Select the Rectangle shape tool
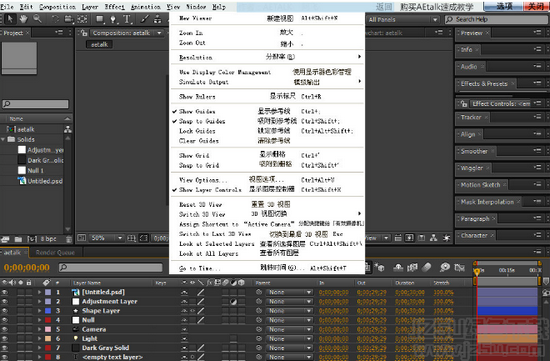Viewport: 550px width, 361px height. [100, 19]
